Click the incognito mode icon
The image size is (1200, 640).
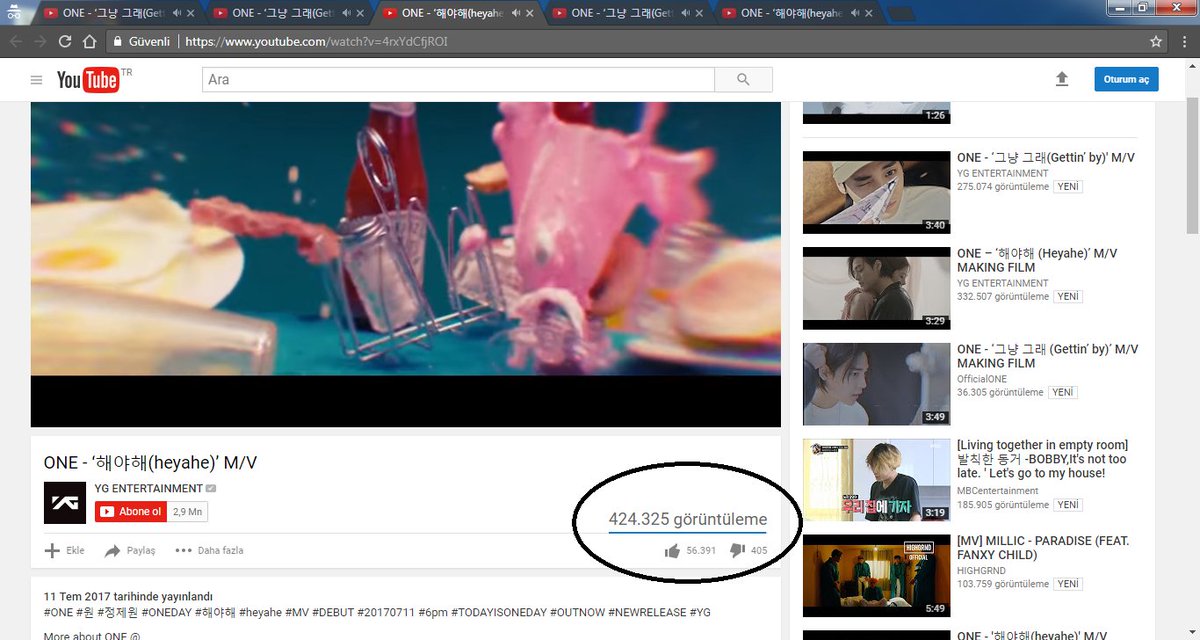[x=14, y=14]
